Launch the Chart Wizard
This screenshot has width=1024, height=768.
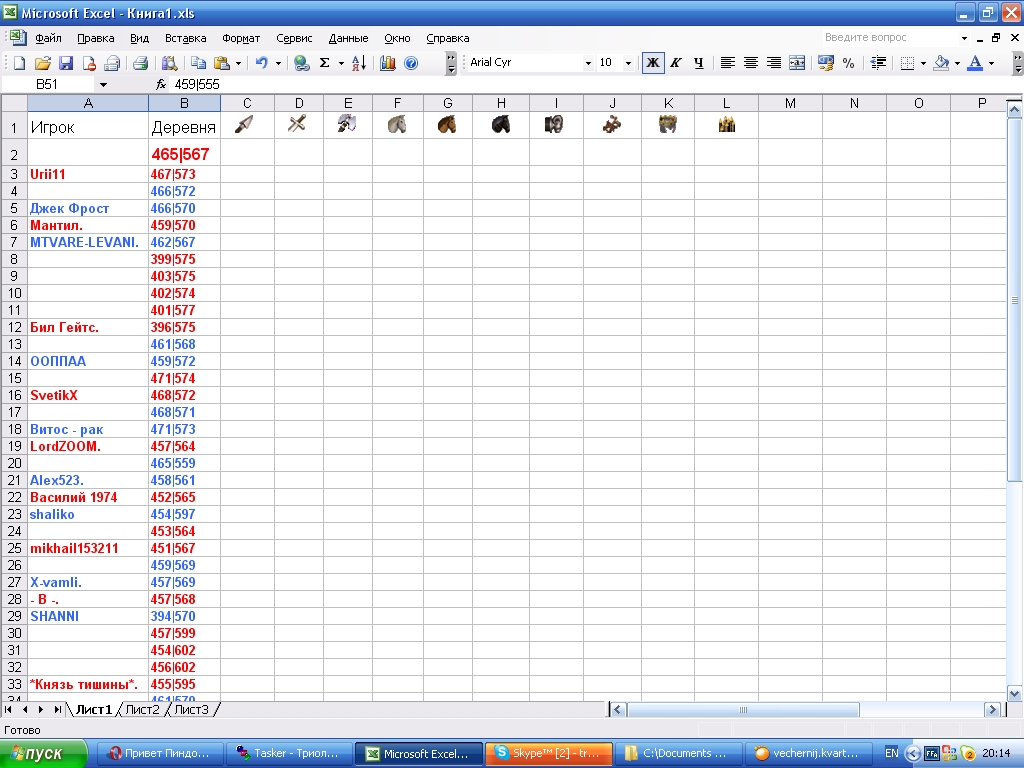point(387,63)
